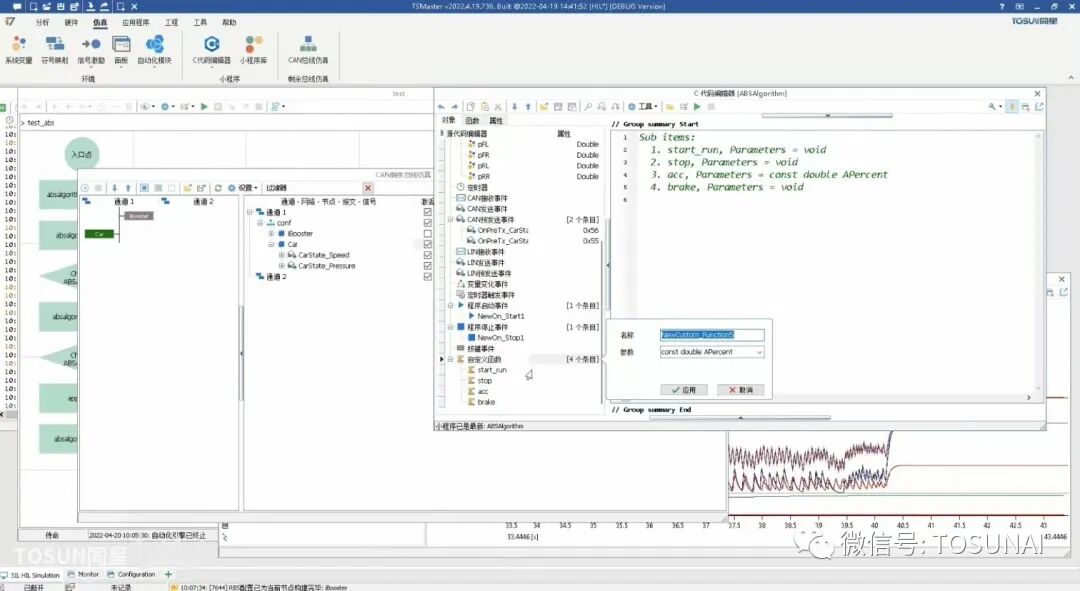This screenshot has height=591, width=1080.
Task: Open the Configuration tab at the bottom
Action: click(x=131, y=574)
